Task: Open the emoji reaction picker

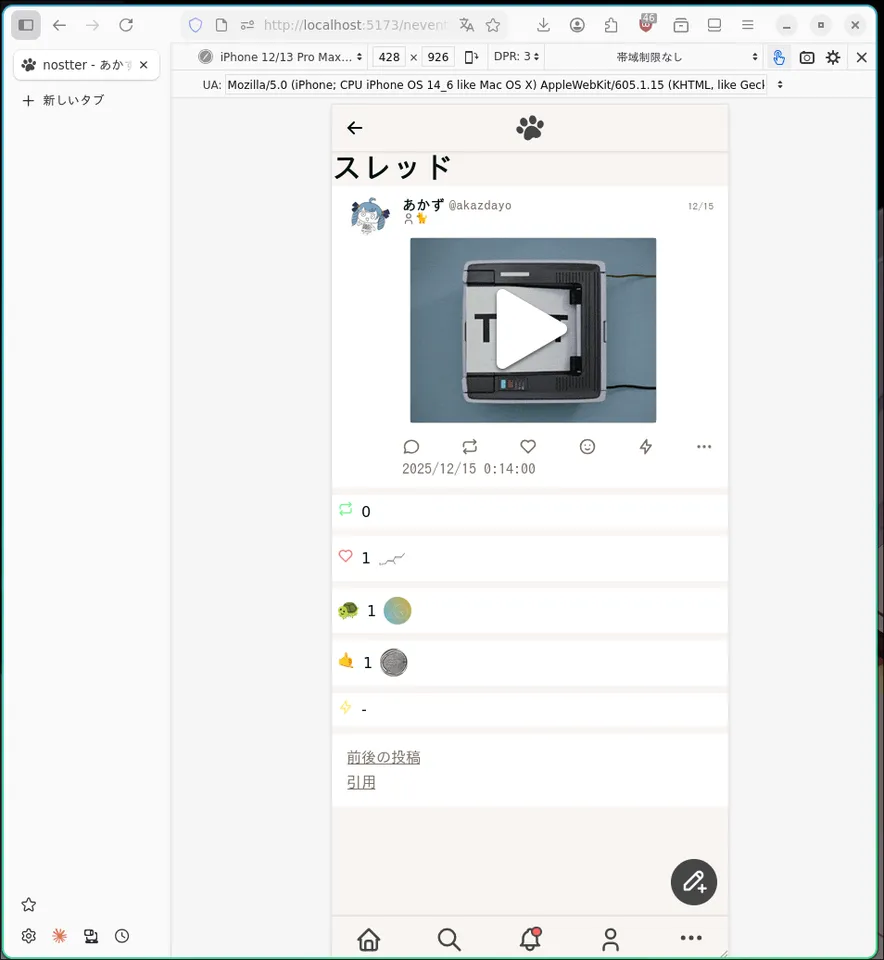Action: [587, 447]
